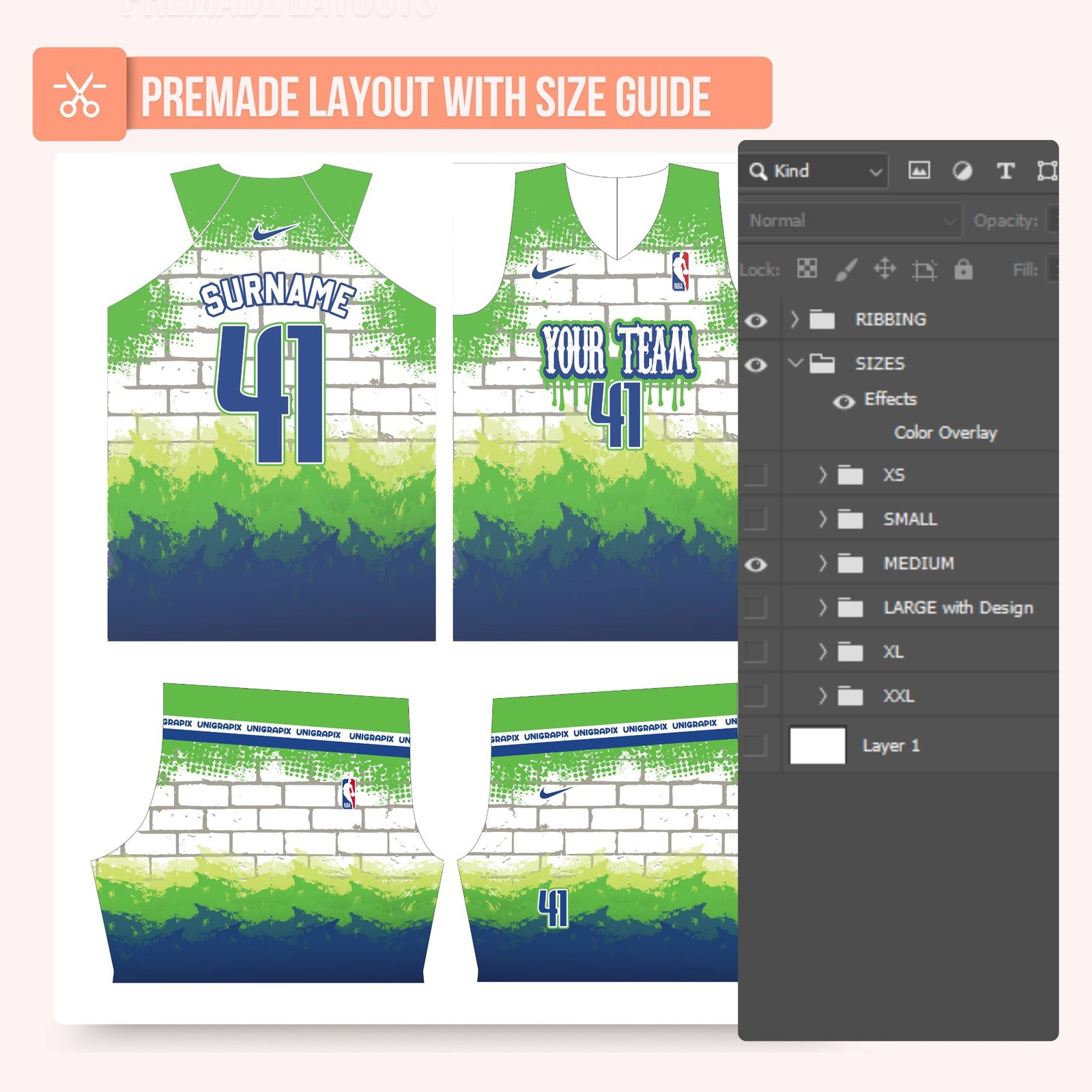
Task: Enable lock transparent pixels
Action: pos(807,269)
